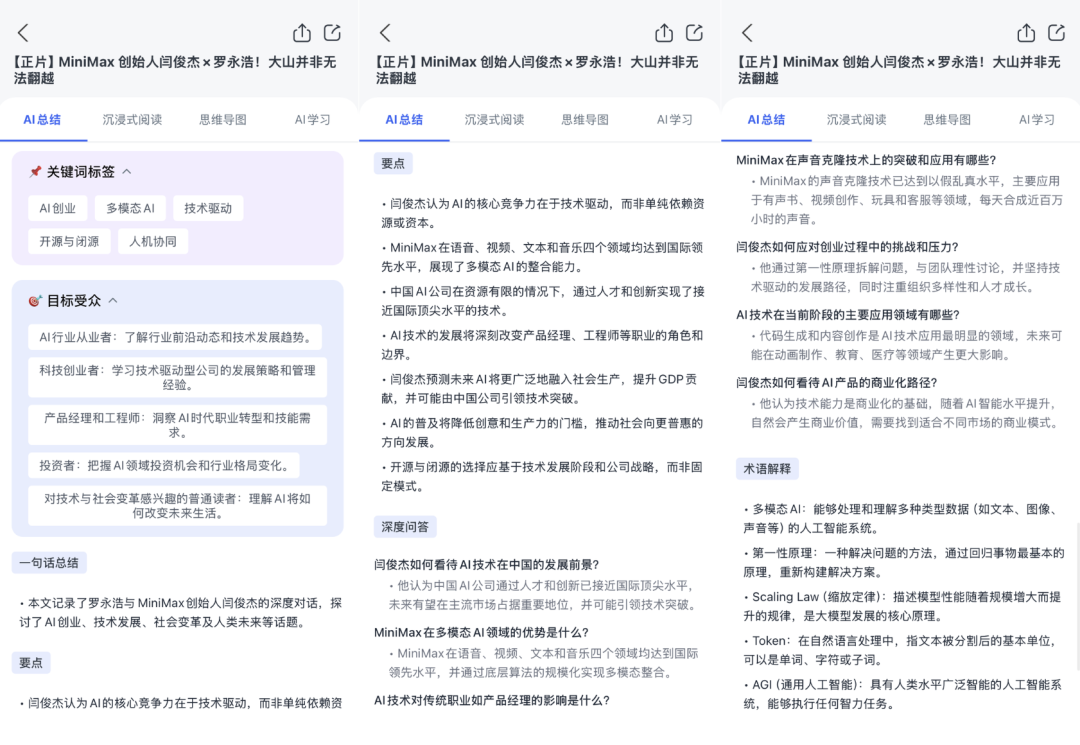Select the AI学习 tab in the right screen
The height and width of the screenshot is (745, 1080).
point(1037,120)
